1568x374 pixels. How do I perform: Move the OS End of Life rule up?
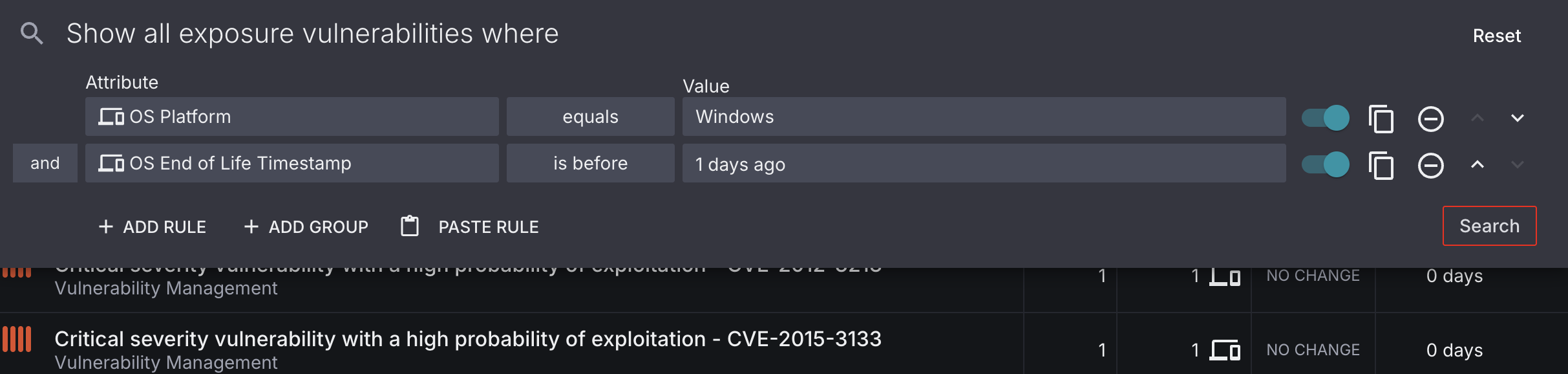(x=1478, y=164)
